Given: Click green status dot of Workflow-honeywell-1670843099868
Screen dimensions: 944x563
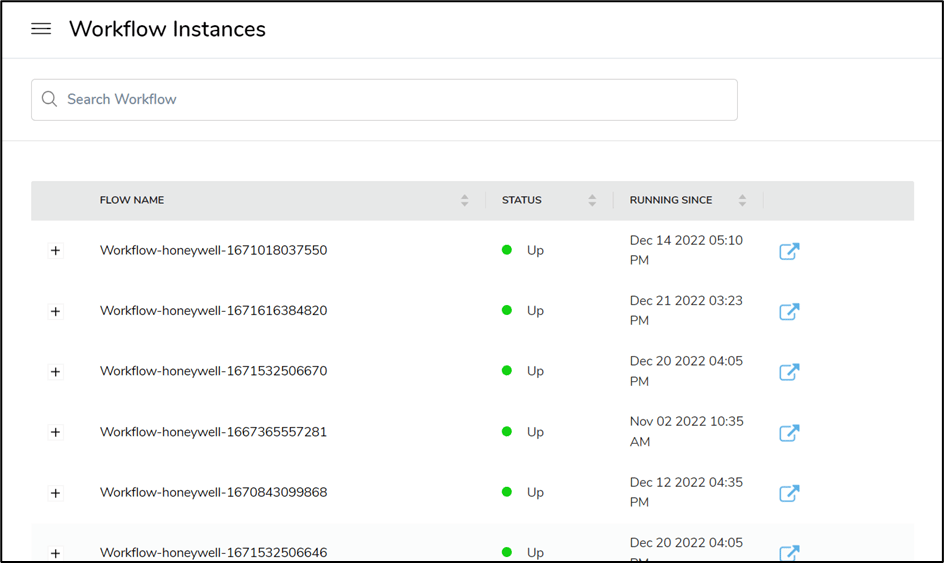Looking at the screenshot, I should 507,492.
